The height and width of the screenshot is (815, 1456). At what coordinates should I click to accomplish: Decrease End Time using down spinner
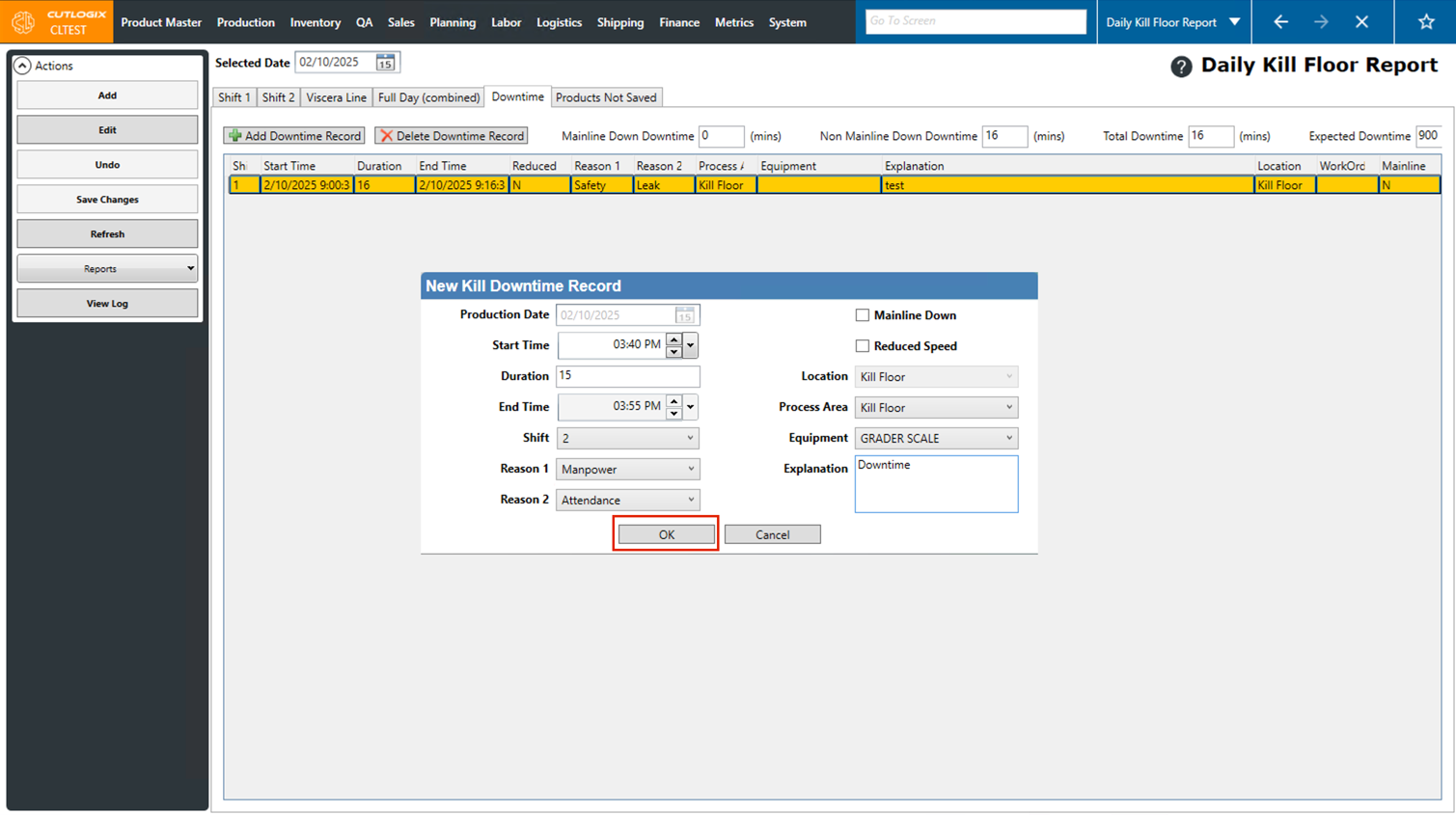673,413
